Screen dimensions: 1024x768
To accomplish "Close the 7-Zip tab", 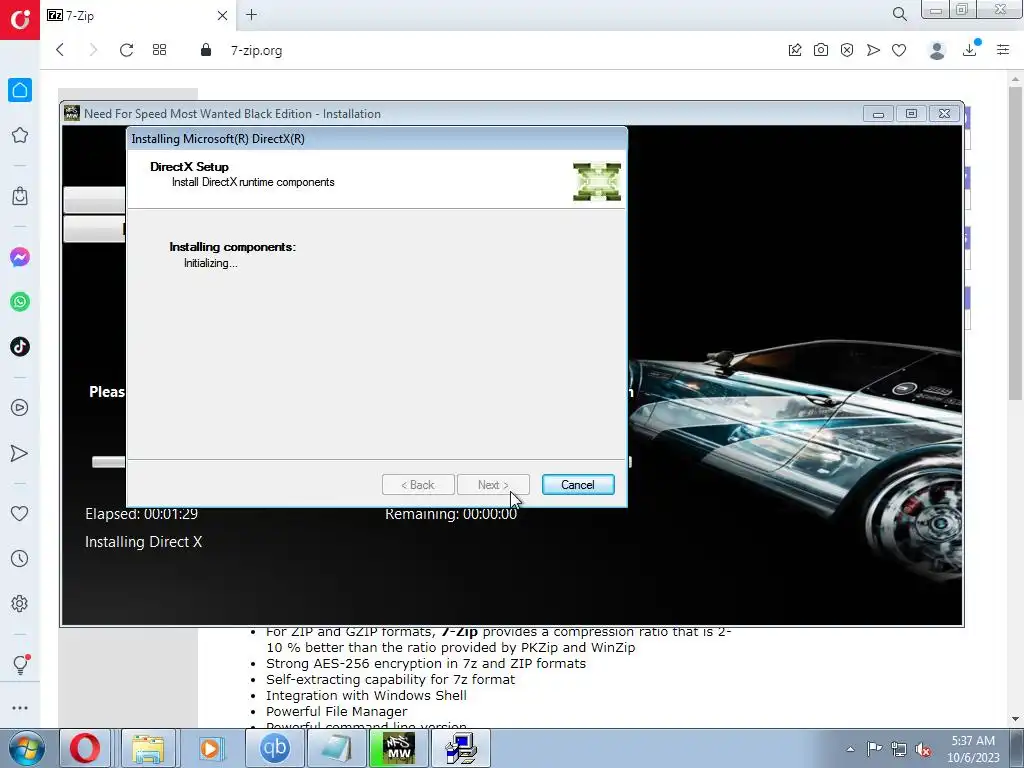I will pyautogui.click(x=222, y=16).
